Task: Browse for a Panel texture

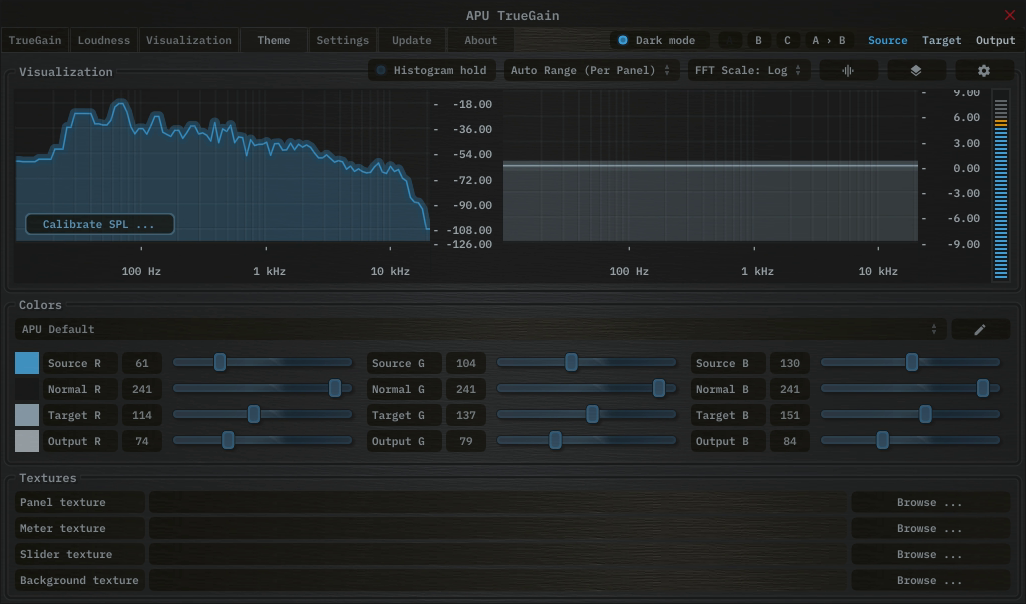Action: (x=929, y=503)
